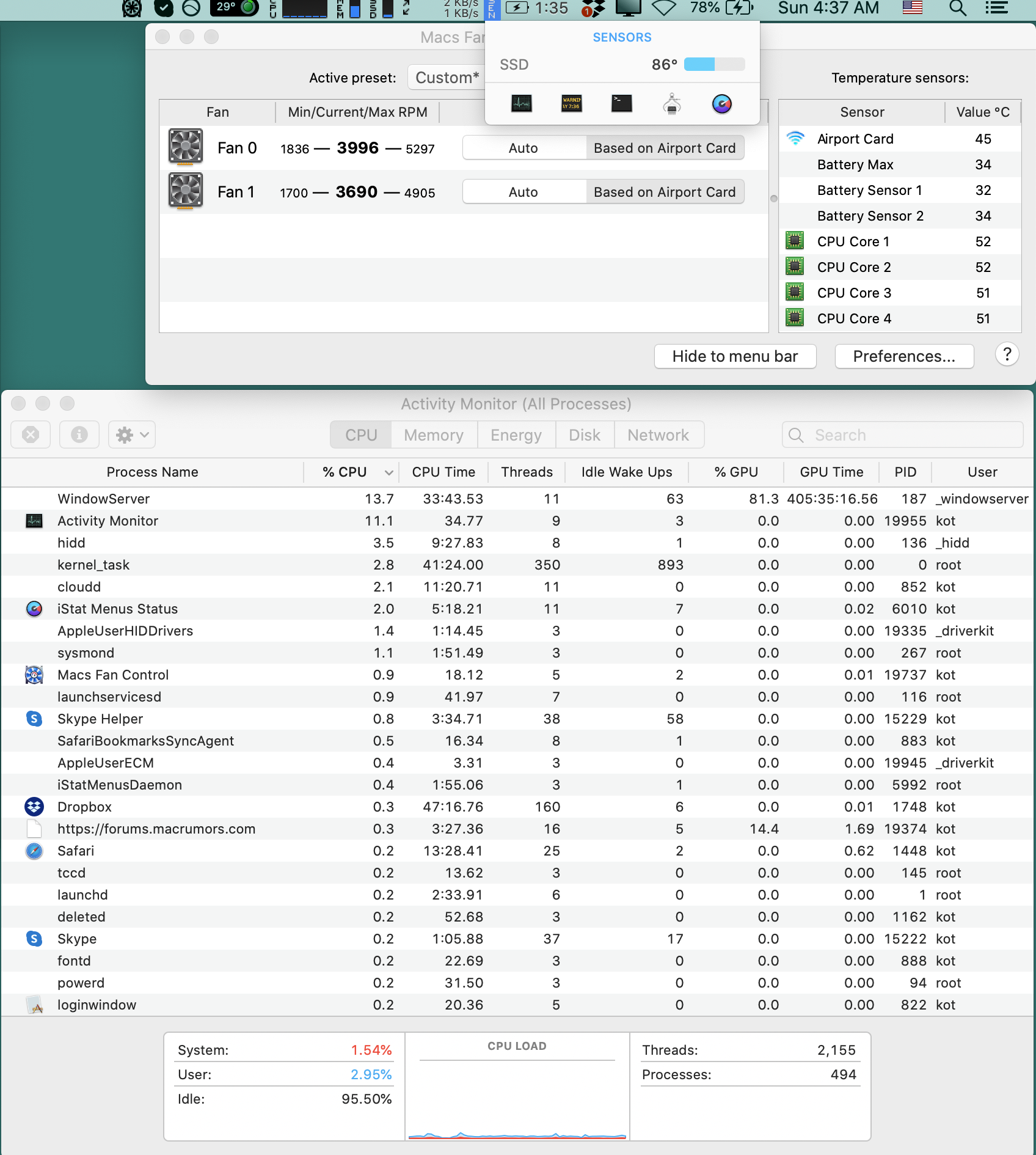Open Notification Center from menu bar

[996, 8]
